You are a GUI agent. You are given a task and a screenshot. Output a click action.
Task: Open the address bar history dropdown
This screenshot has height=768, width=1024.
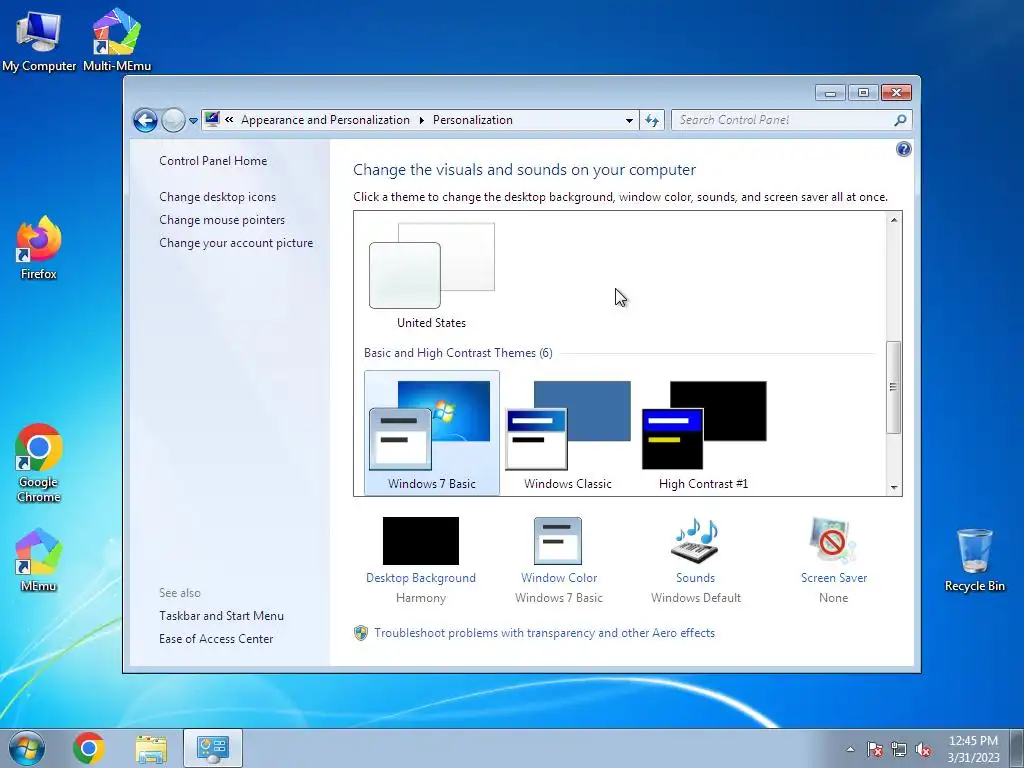(x=629, y=120)
